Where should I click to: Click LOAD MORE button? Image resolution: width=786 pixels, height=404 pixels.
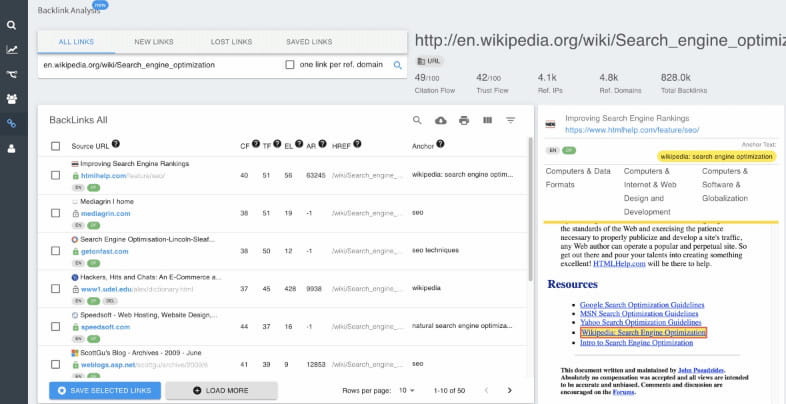coord(222,390)
